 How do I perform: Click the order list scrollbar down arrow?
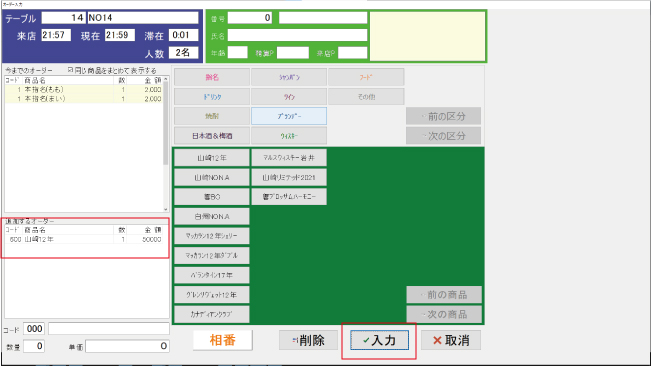[166, 210]
